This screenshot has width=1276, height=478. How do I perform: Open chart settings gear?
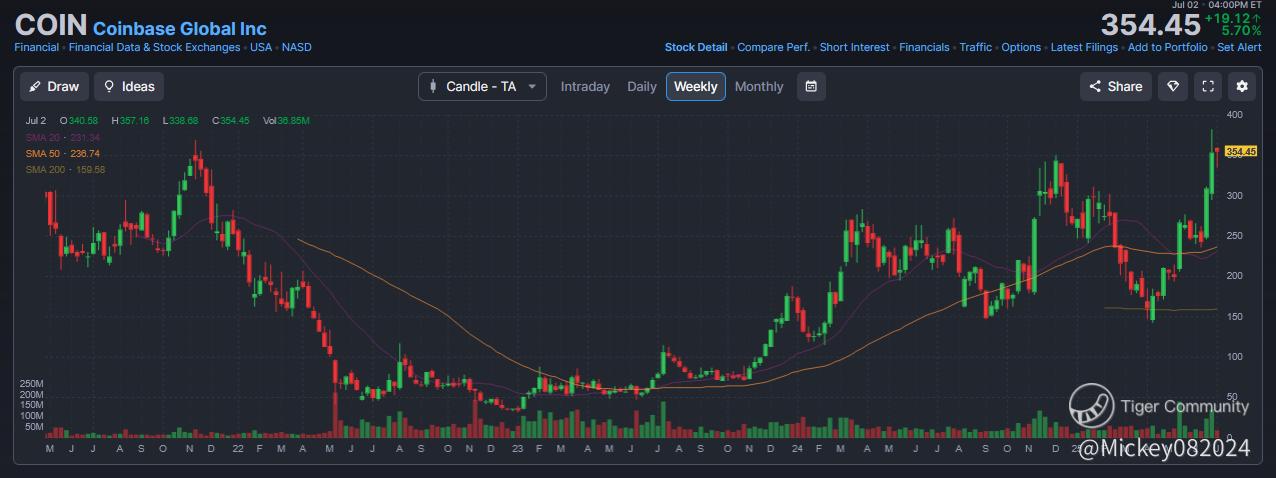(x=1242, y=86)
